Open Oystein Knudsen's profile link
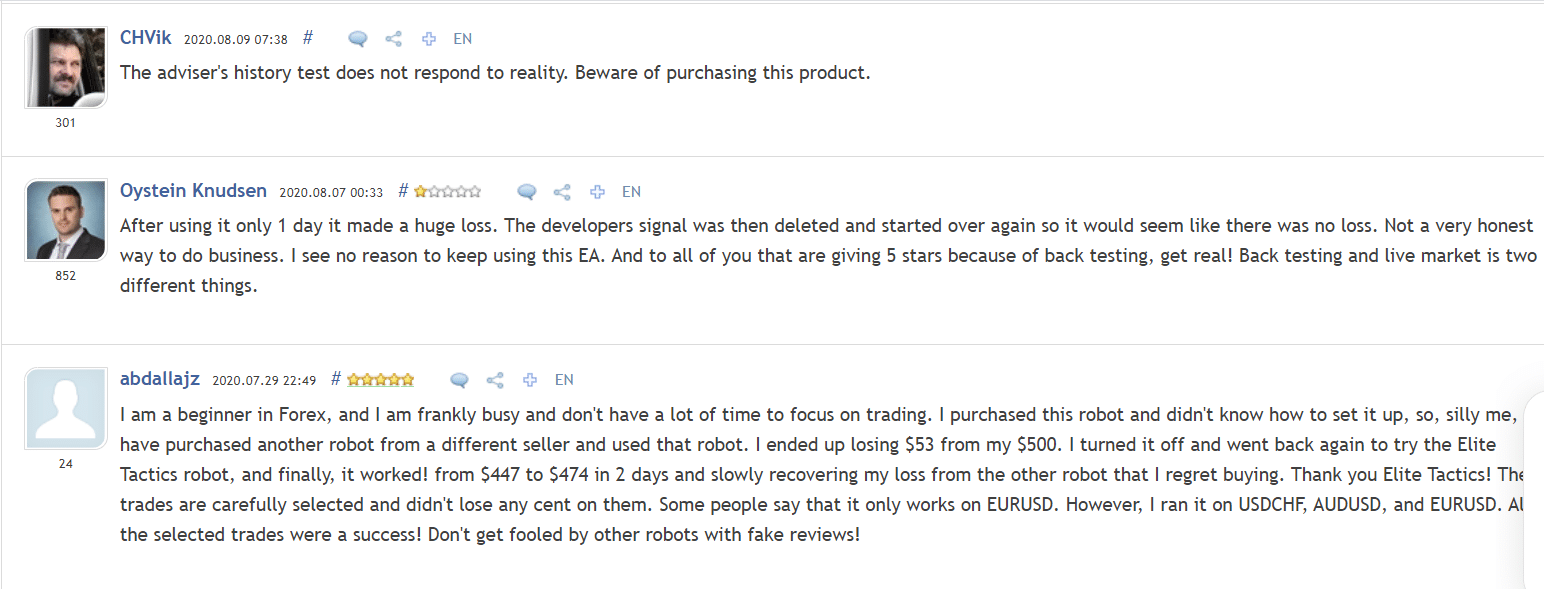 pyautogui.click(x=193, y=191)
